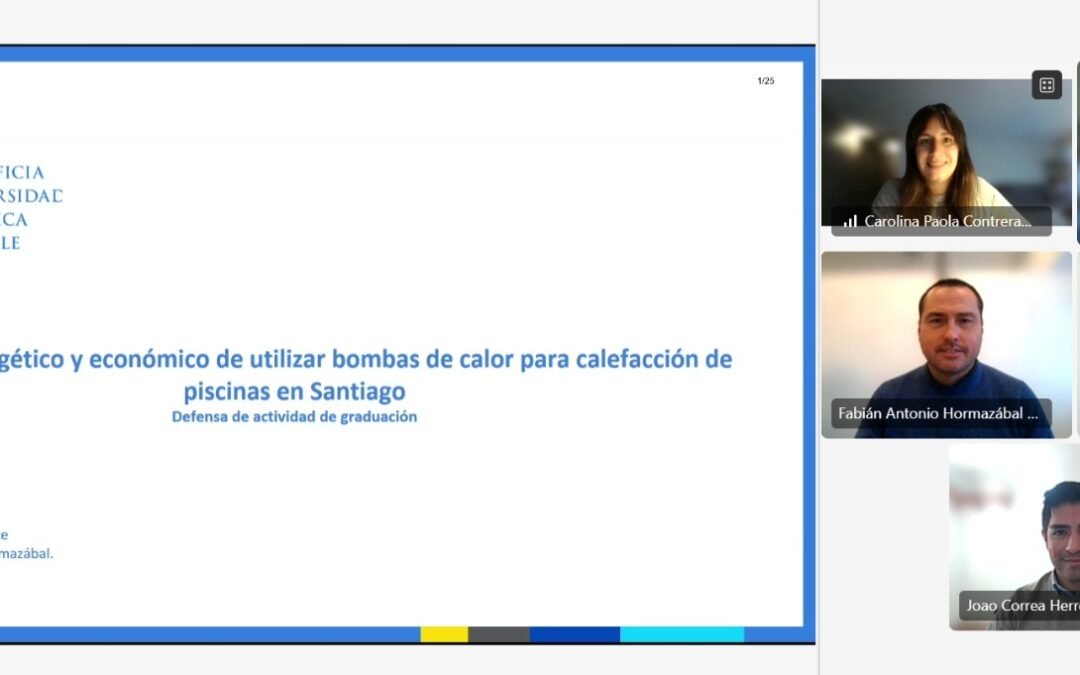Viewport: 1080px width, 675px height.
Task: Click the 'piscinas en Santiago' title line
Action: [x=294, y=390]
